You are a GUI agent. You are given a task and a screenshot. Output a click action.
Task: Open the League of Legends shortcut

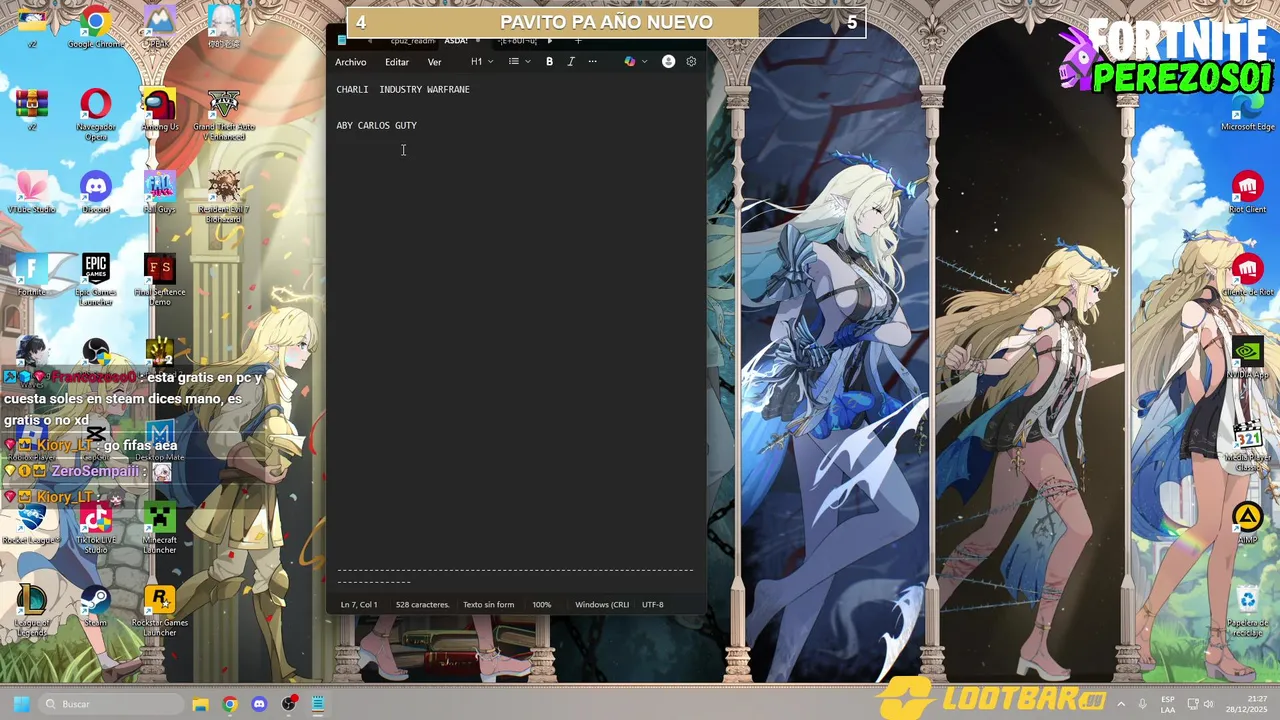32,610
